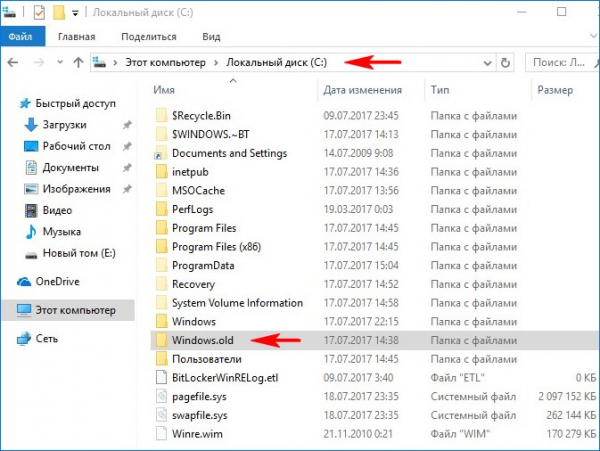Click the drive icon in the address bar

[100, 62]
